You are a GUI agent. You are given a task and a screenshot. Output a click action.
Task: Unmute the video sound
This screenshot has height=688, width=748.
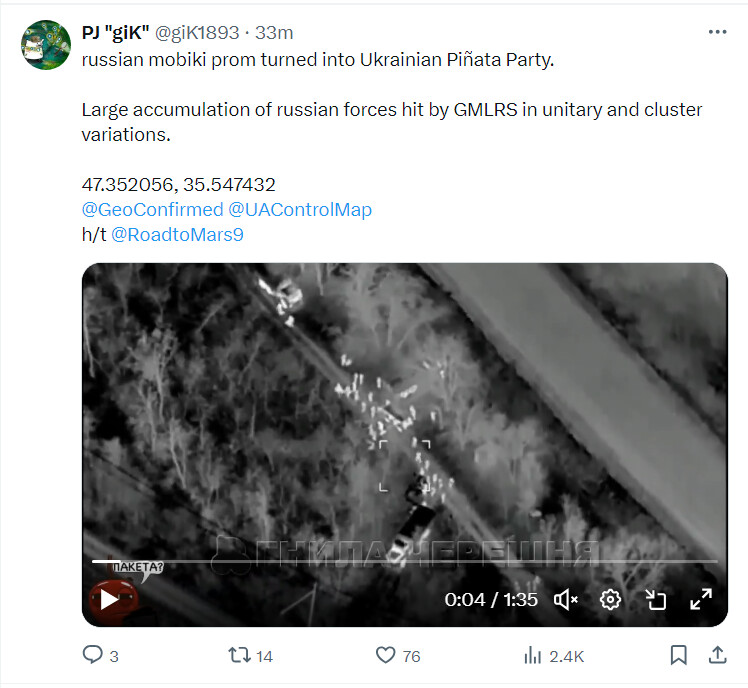[566, 600]
